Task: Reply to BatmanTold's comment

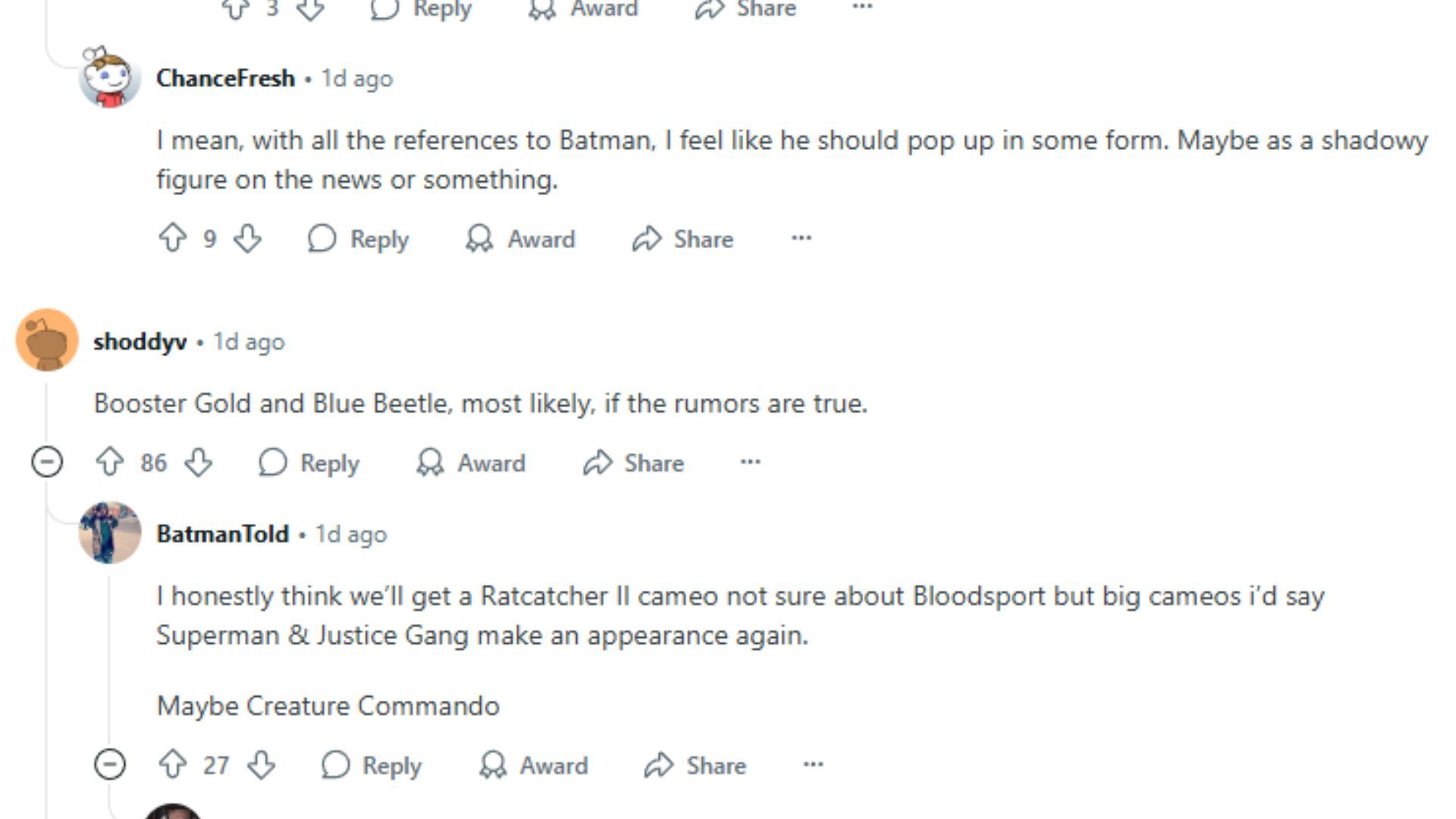Action: 371,765
